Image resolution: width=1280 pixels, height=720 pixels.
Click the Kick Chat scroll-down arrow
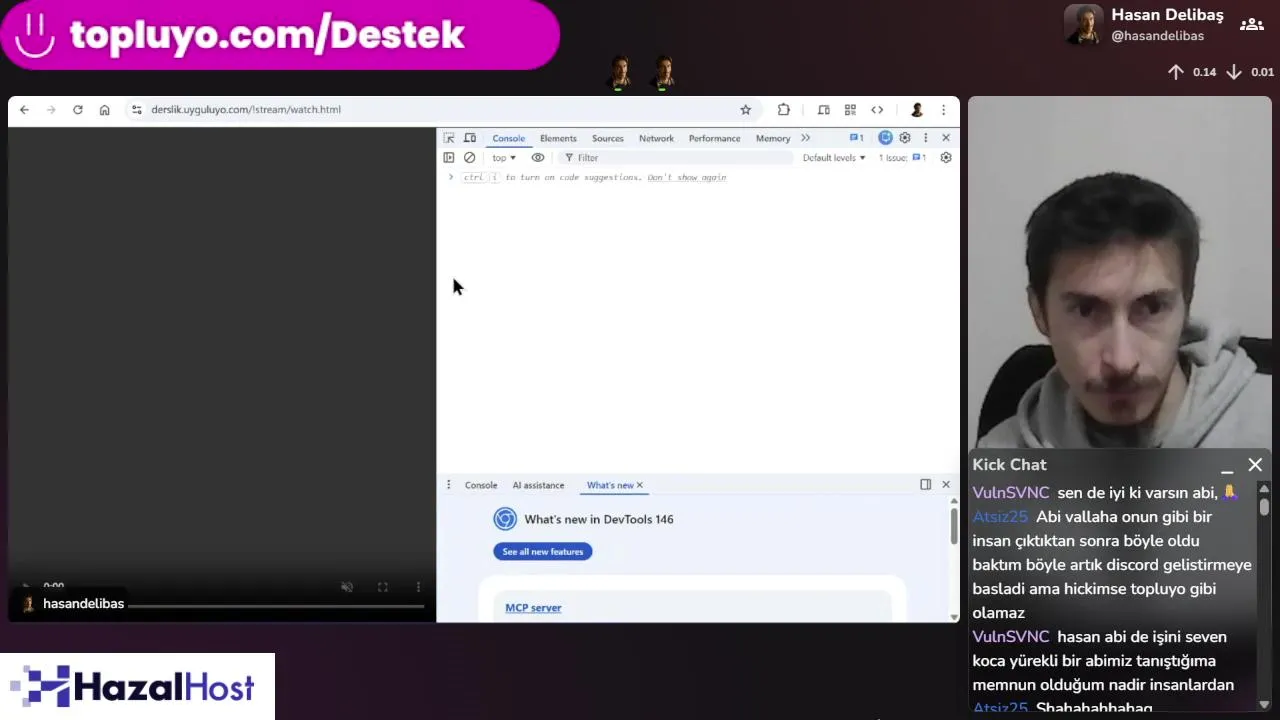[x=1264, y=704]
